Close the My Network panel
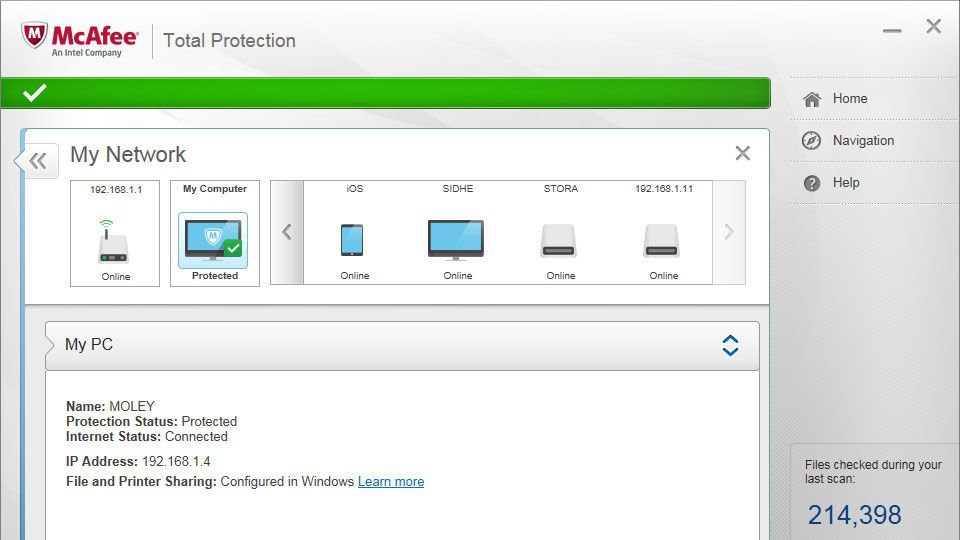 742,153
